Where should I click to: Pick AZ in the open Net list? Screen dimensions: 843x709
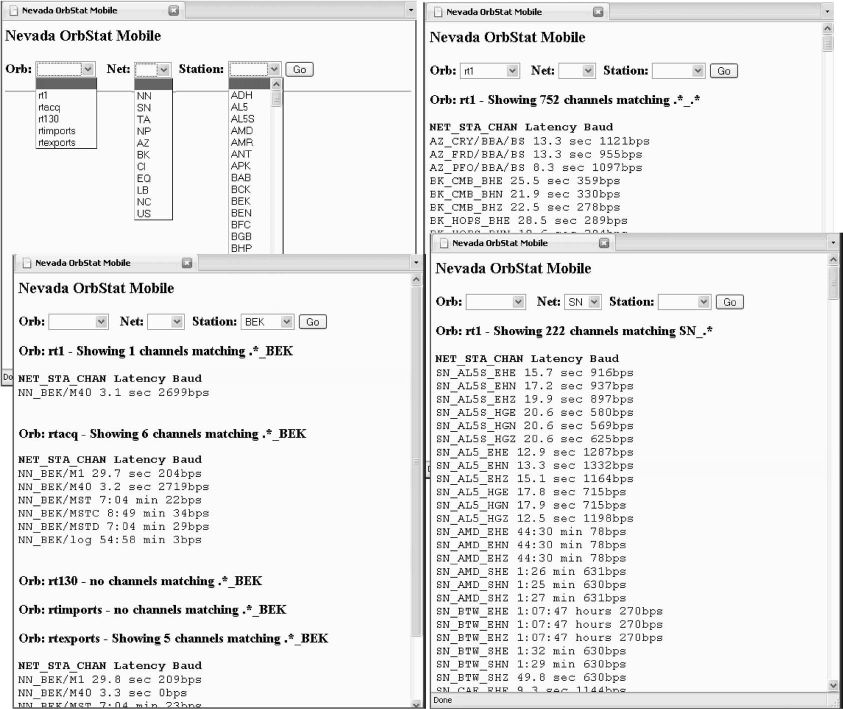click(x=153, y=144)
